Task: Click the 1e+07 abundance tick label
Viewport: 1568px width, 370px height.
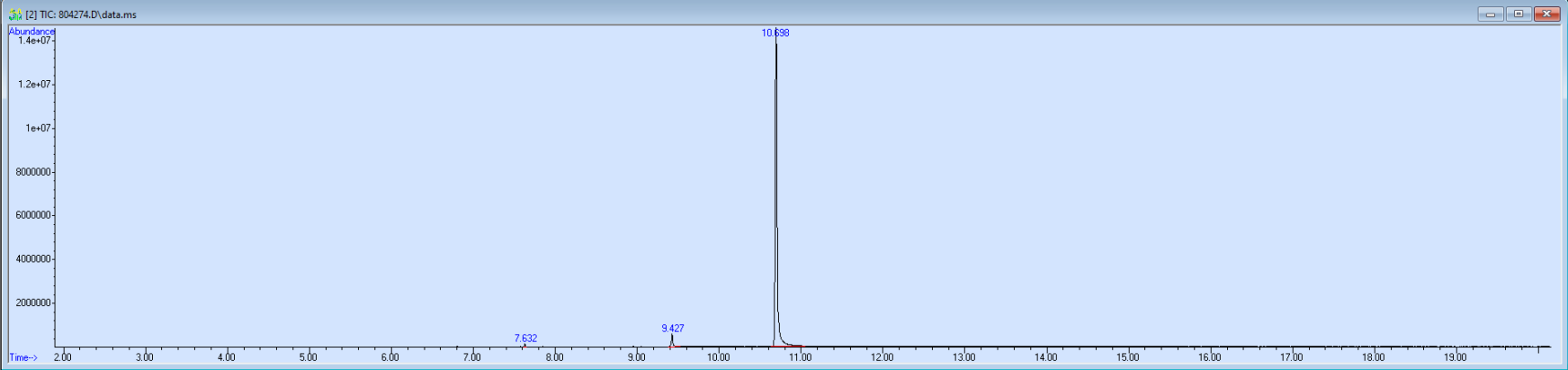Action: [x=38, y=128]
